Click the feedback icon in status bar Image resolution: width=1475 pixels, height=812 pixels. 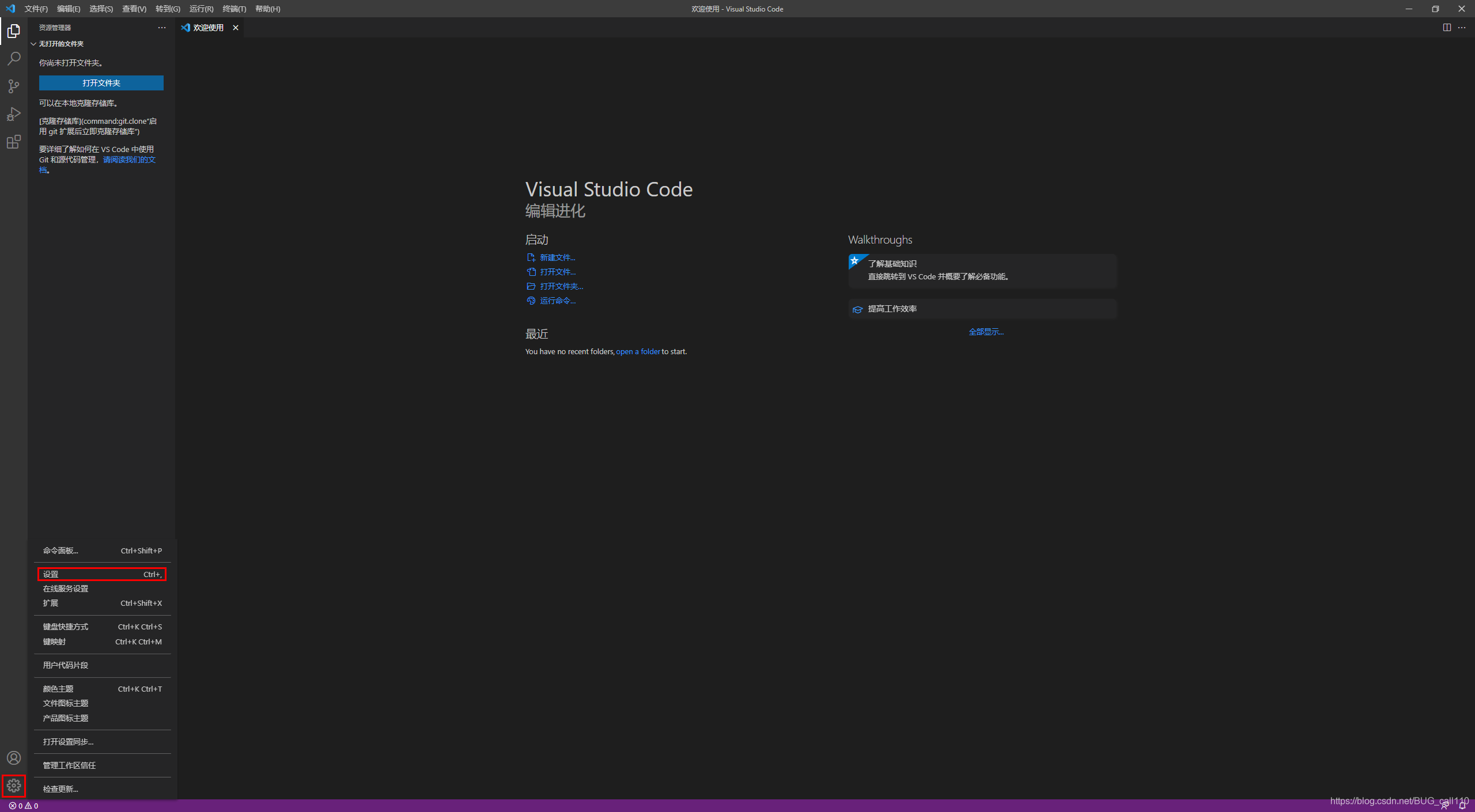point(1444,806)
